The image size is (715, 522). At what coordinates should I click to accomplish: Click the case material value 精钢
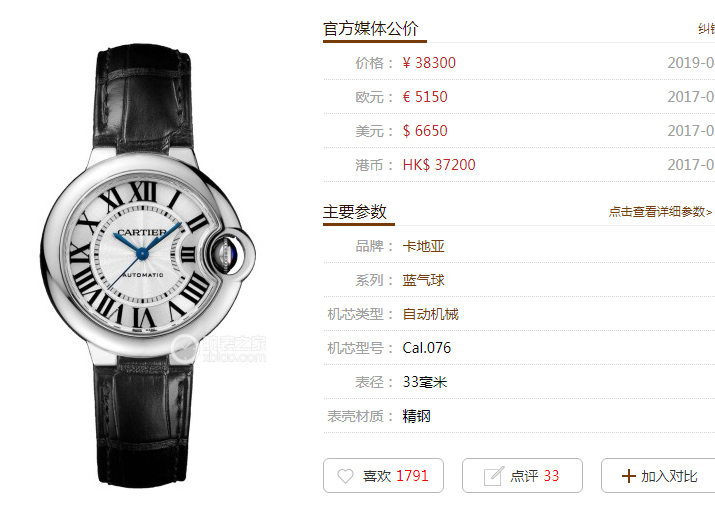click(x=416, y=416)
